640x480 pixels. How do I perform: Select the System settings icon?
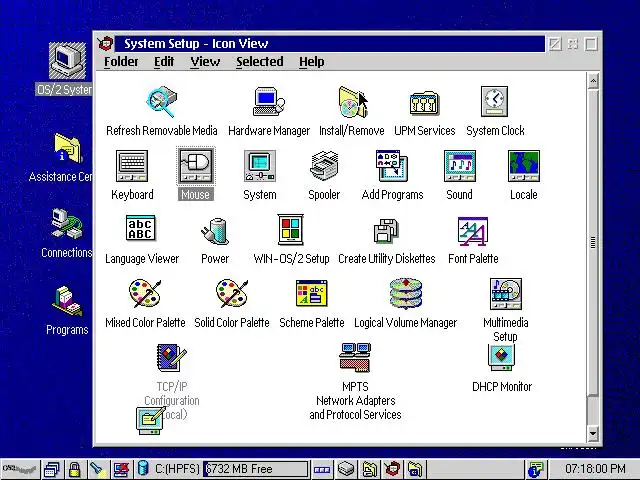click(x=260, y=166)
